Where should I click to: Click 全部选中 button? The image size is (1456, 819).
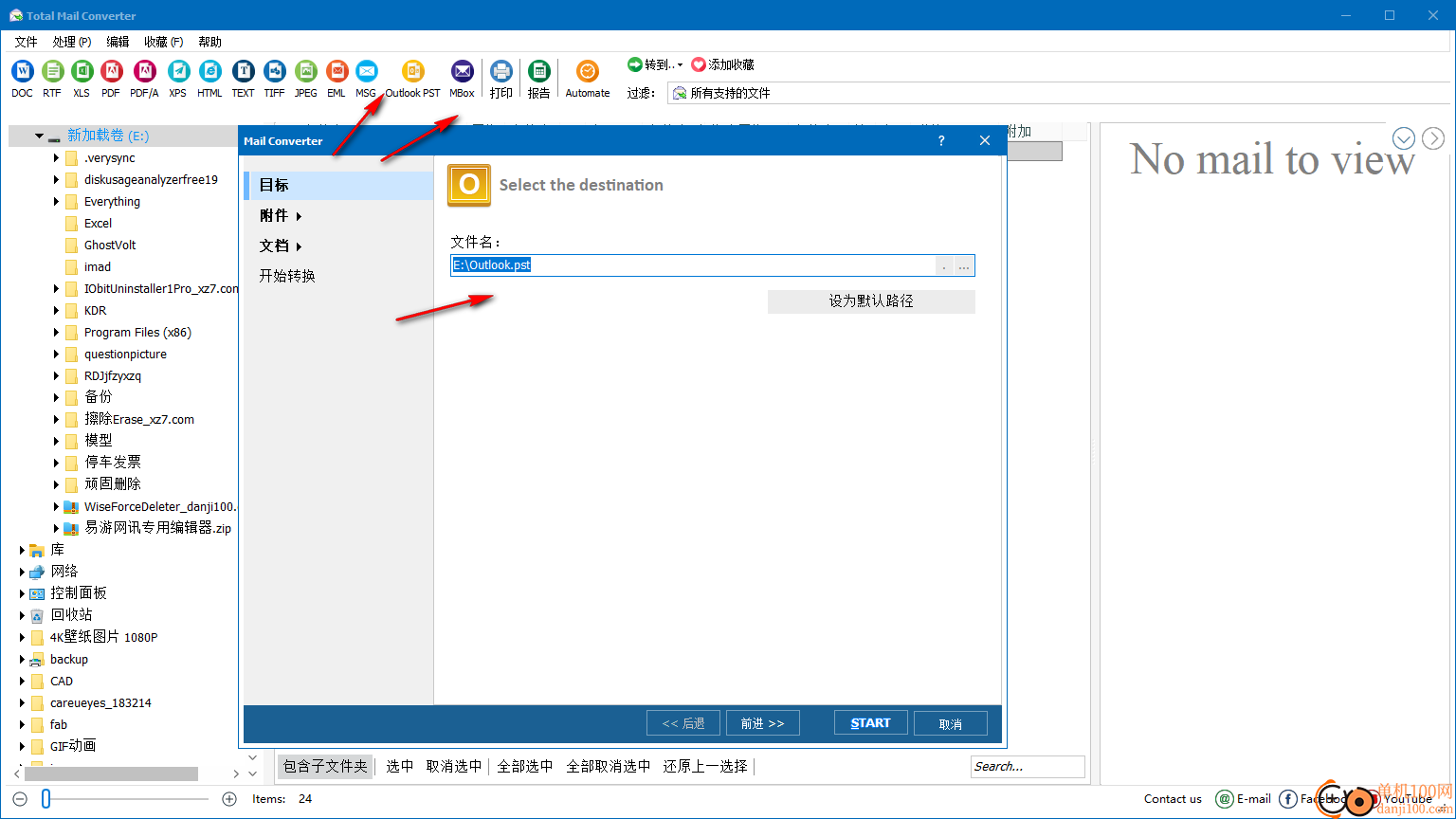click(525, 766)
